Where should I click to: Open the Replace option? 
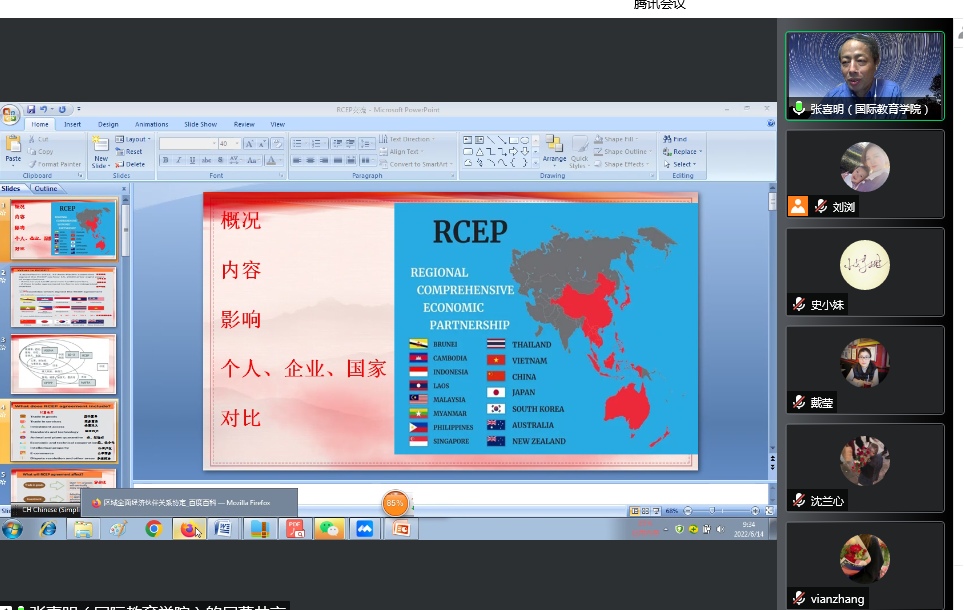682,152
